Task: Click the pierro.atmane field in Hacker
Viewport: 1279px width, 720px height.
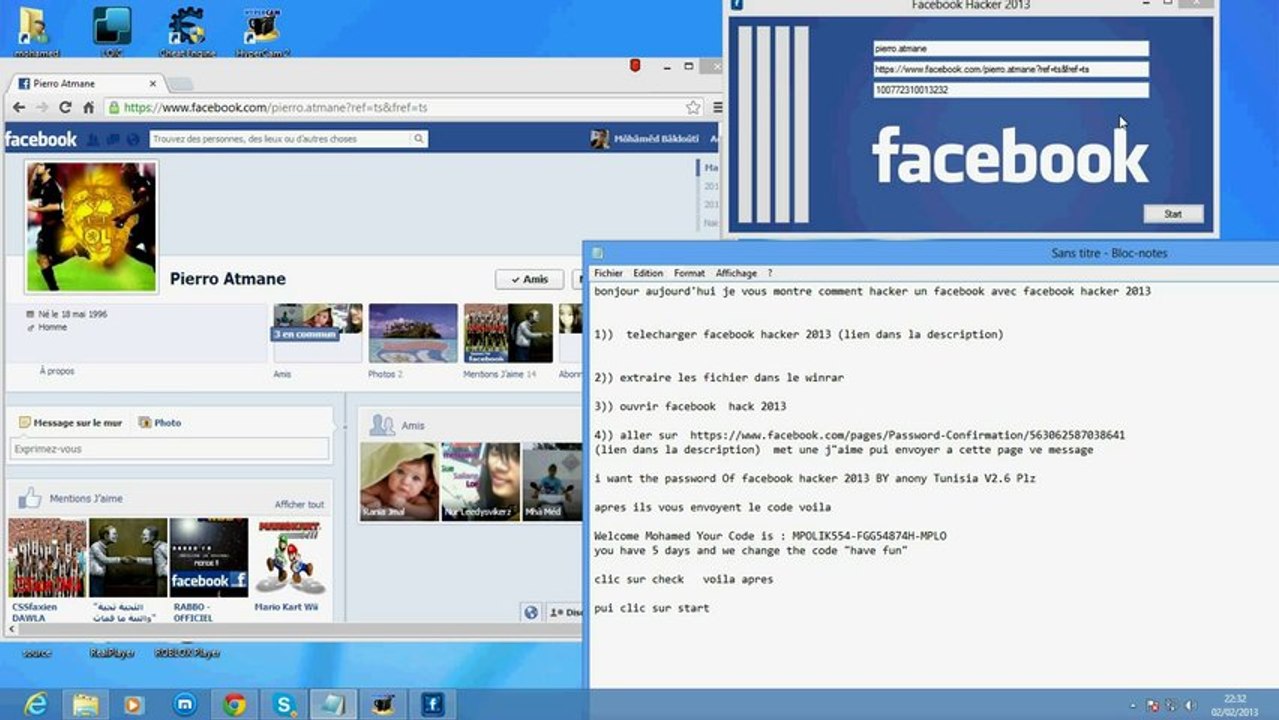Action: pyautogui.click(x=1010, y=48)
